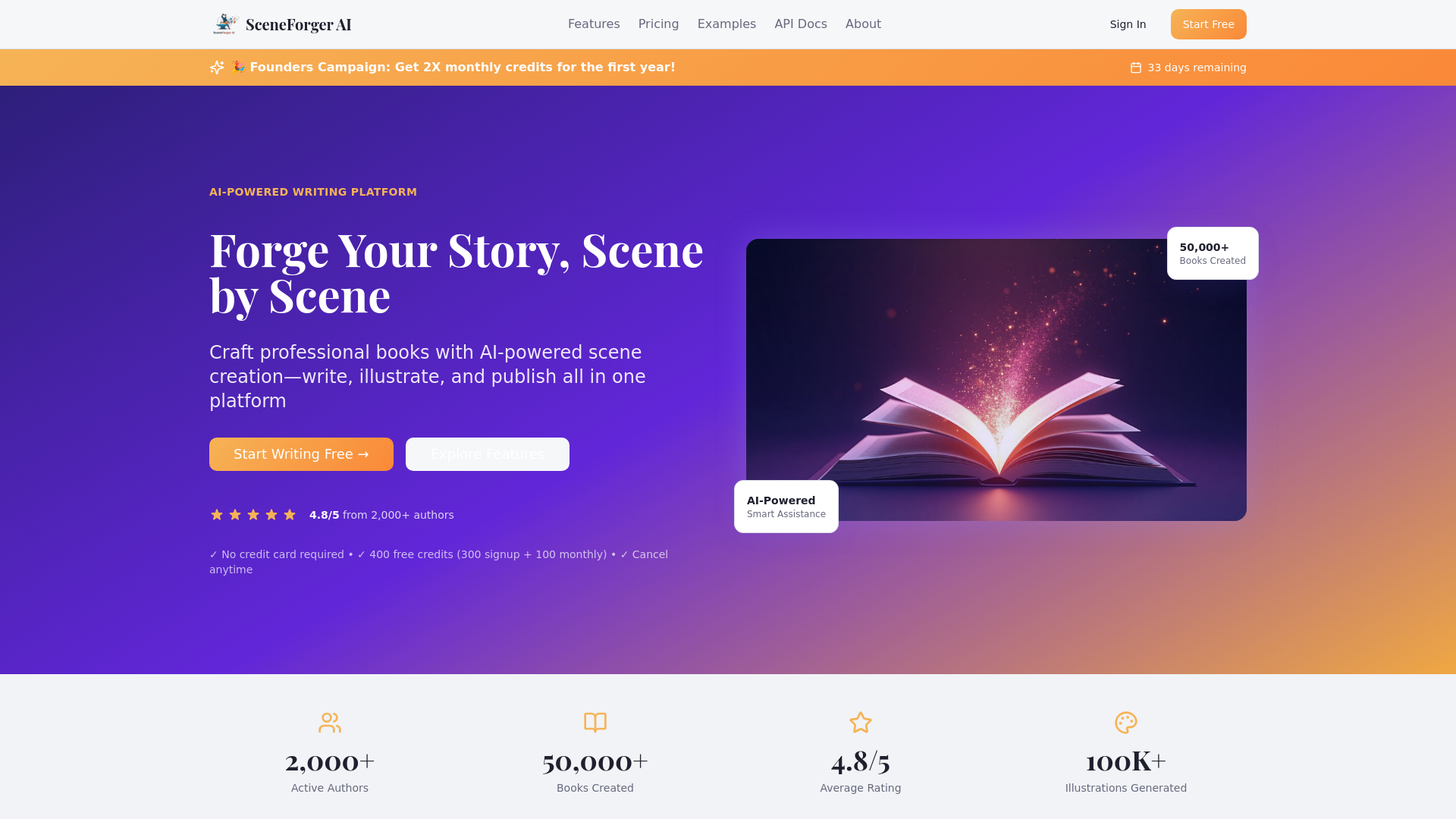
Task: Click the star icon above Average Rating
Action: click(861, 723)
